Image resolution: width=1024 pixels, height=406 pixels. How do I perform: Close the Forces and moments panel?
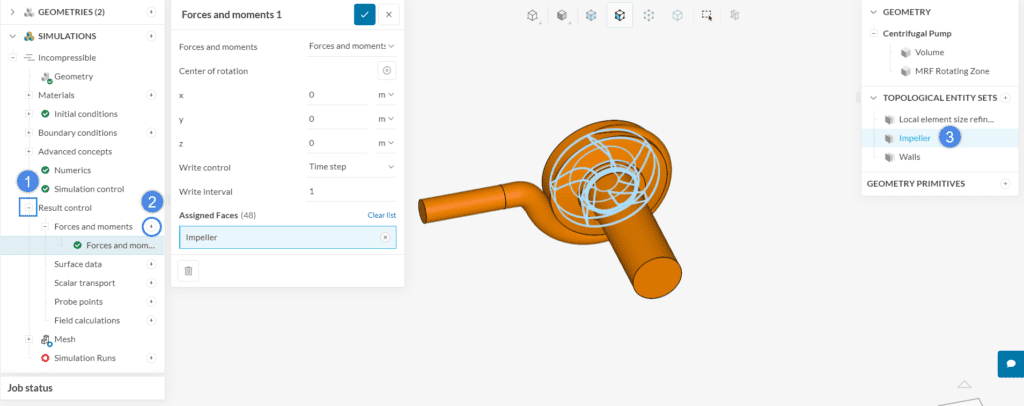click(x=389, y=14)
